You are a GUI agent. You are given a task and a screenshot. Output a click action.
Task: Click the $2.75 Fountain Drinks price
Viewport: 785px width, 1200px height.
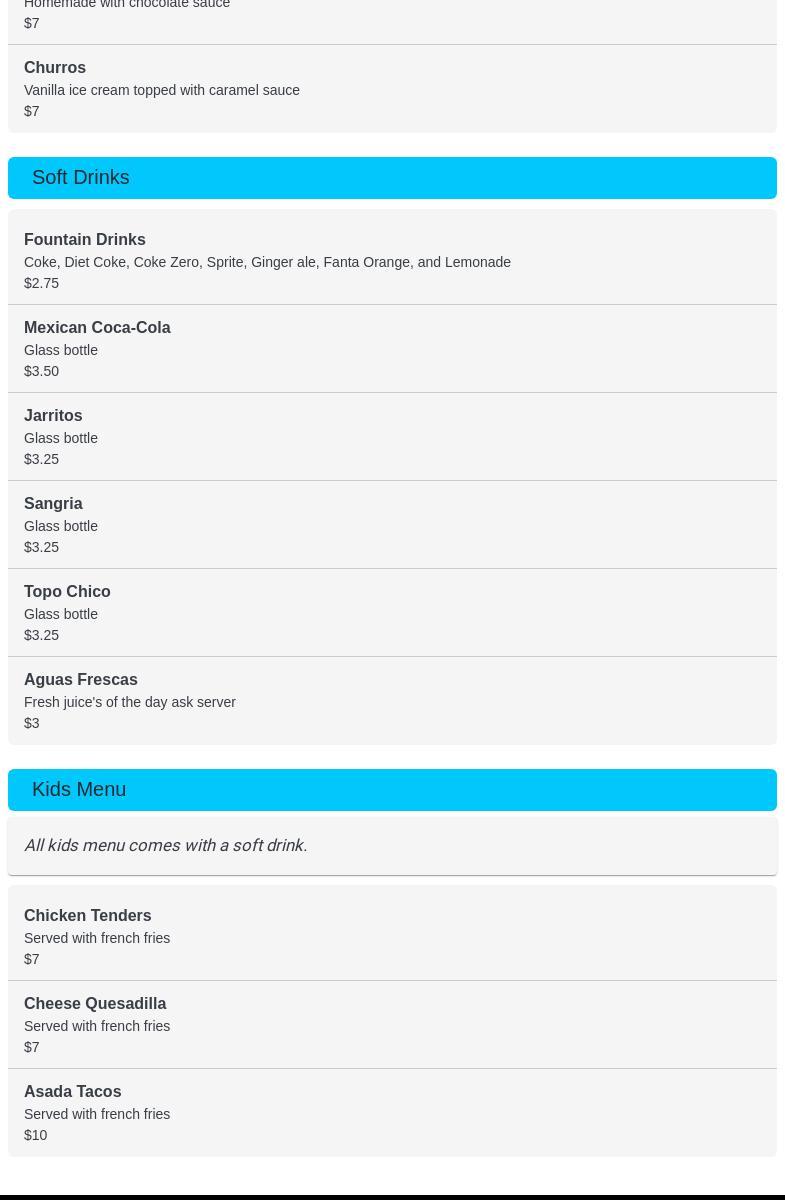tap(42, 284)
